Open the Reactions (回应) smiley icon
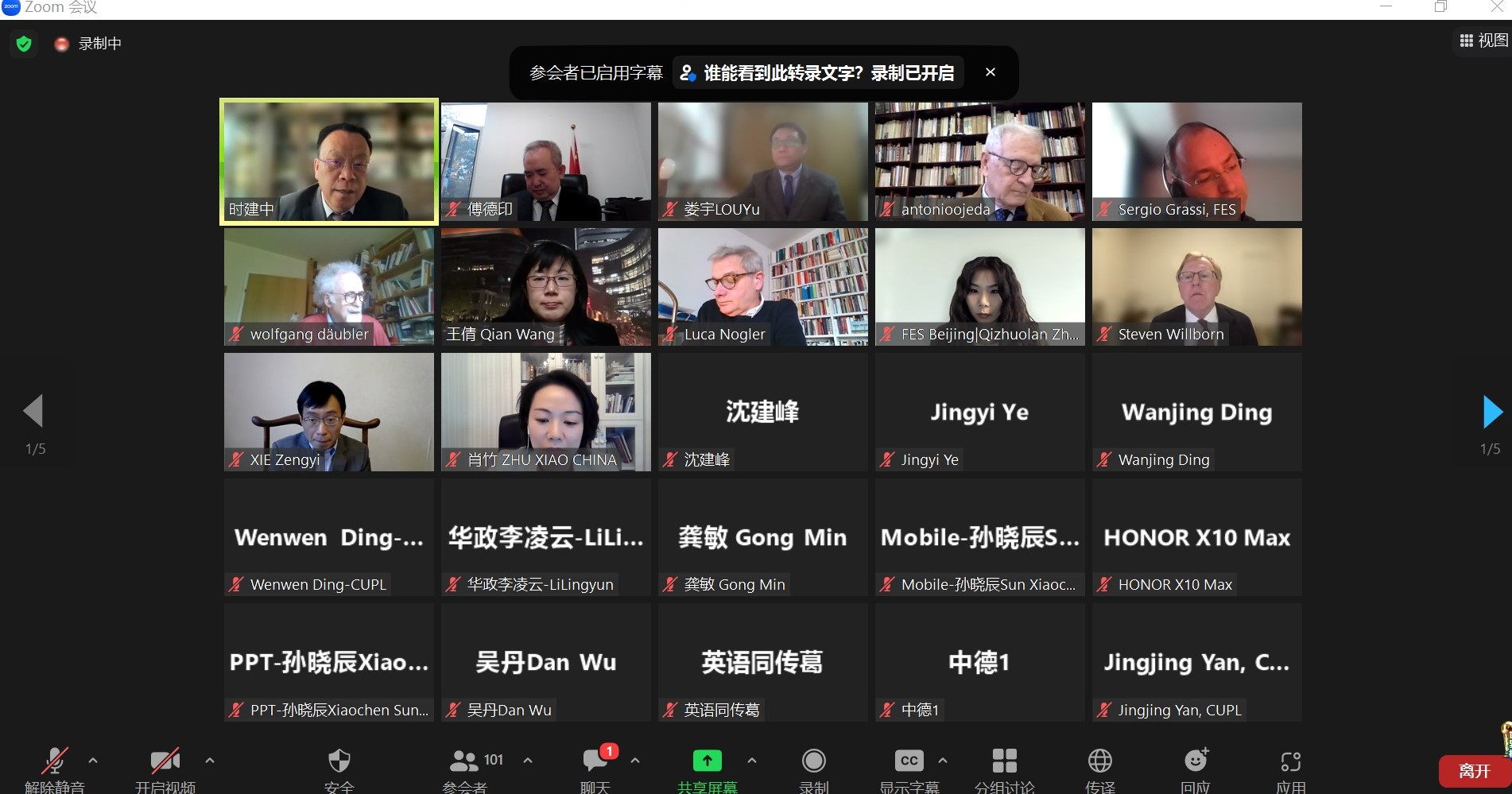The image size is (1512, 794). point(1196,761)
